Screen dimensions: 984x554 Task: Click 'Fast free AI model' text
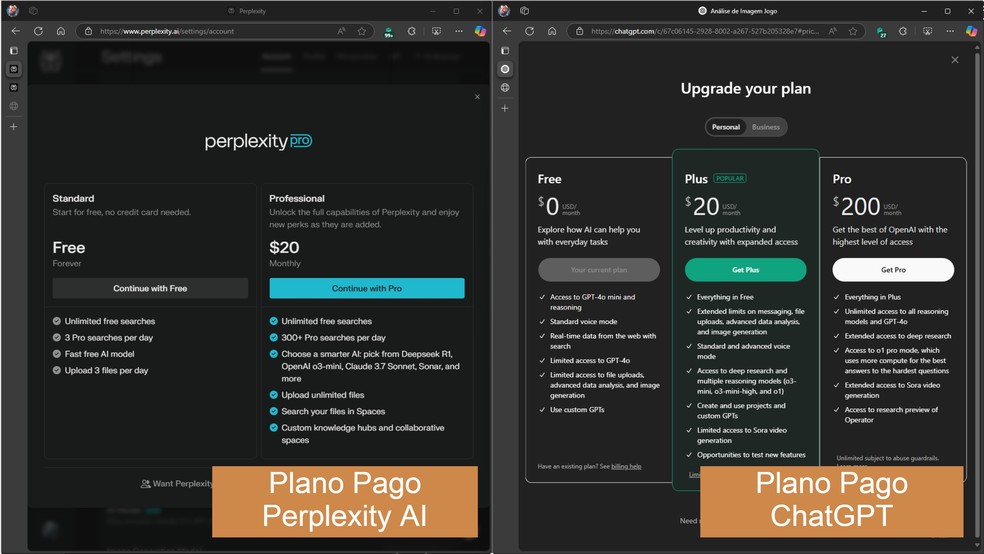(x=99, y=354)
